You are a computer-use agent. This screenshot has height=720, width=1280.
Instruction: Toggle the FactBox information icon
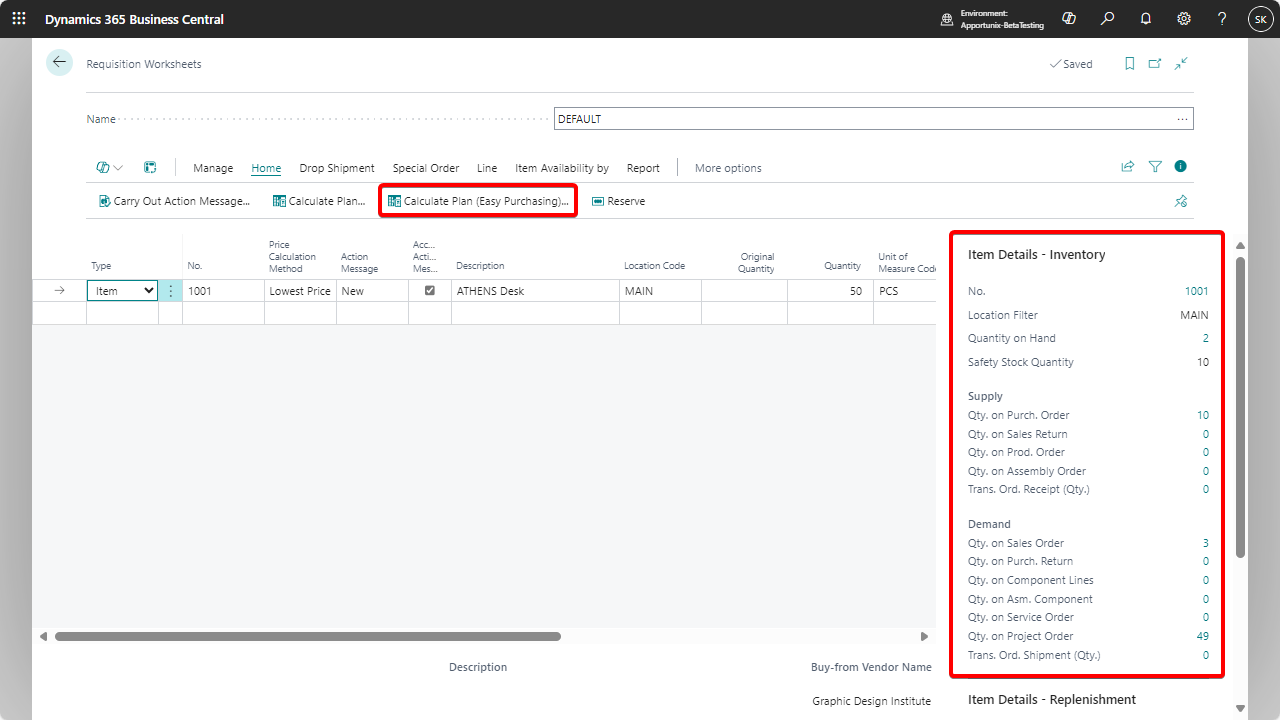(x=1181, y=167)
